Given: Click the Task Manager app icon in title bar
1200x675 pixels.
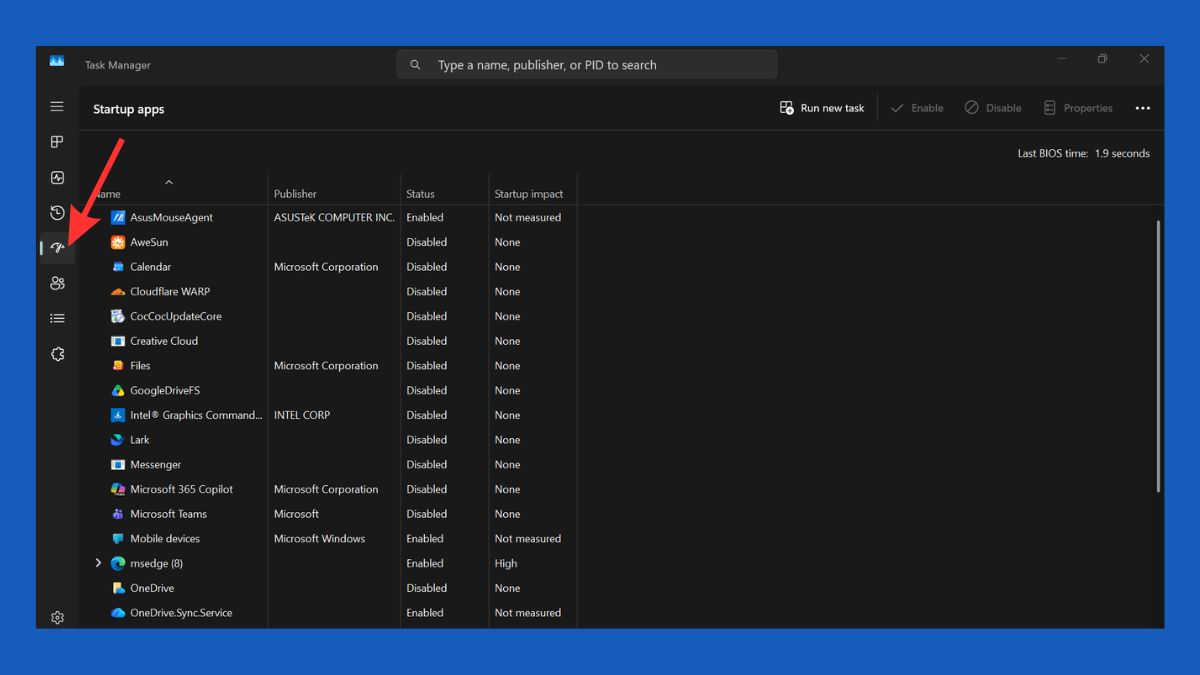Looking at the screenshot, I should click(x=57, y=62).
